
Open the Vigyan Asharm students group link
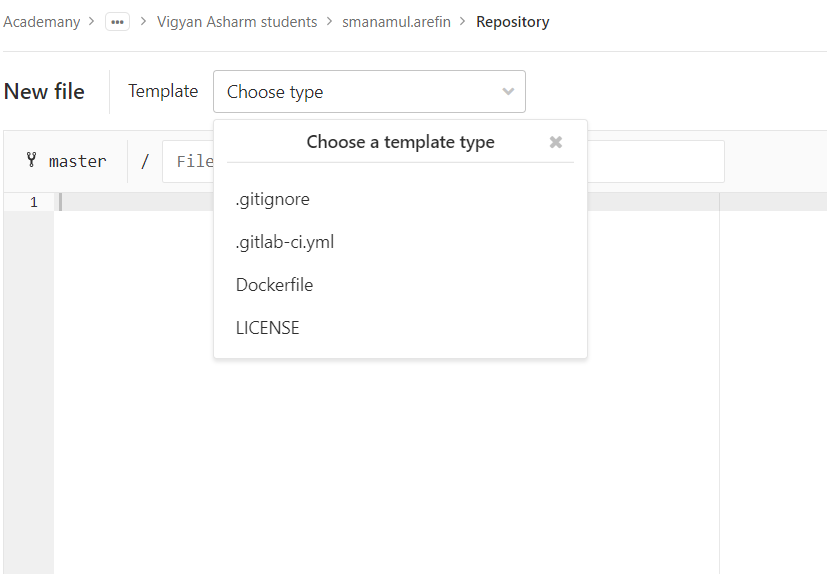237,22
